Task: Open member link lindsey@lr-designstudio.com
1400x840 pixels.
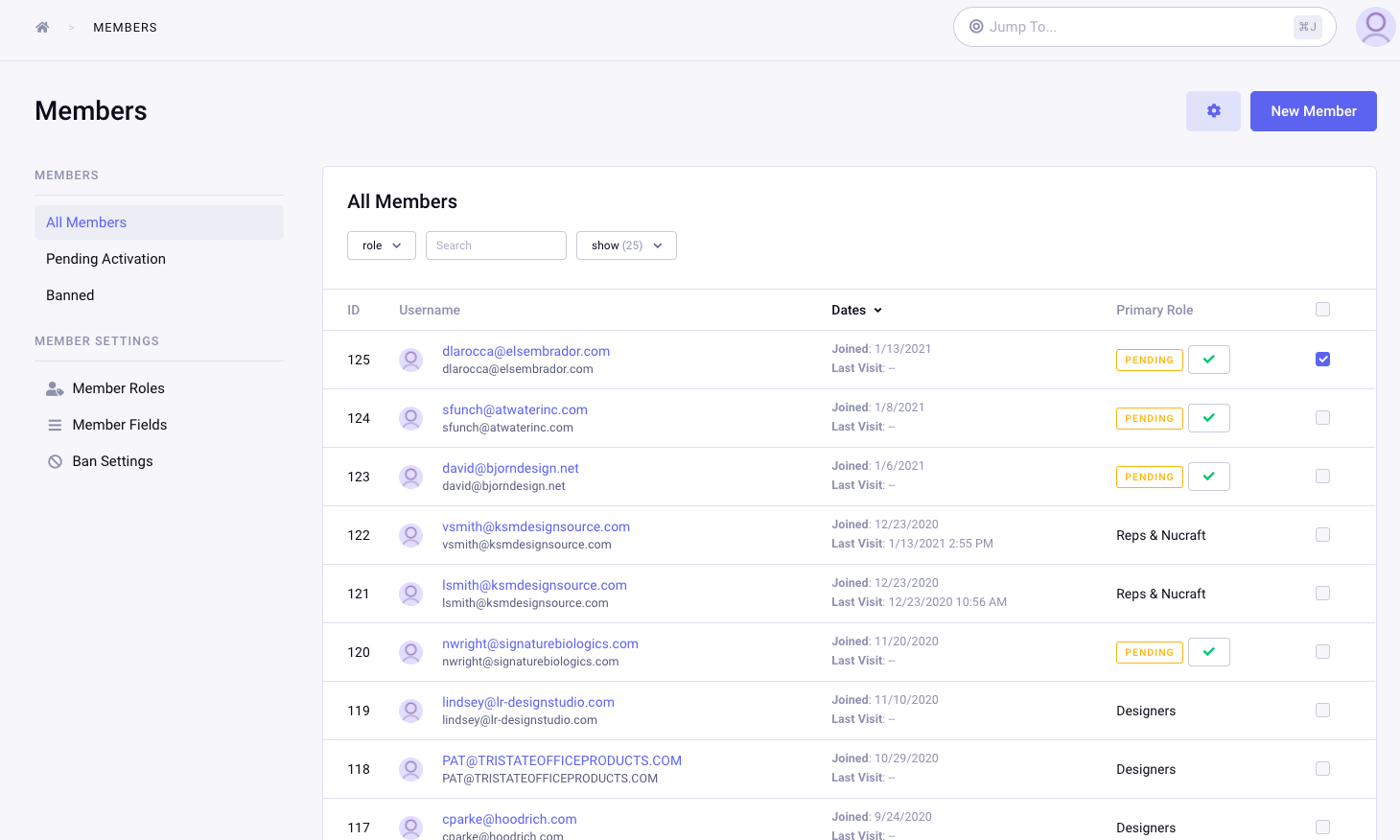Action: pyautogui.click(x=528, y=702)
